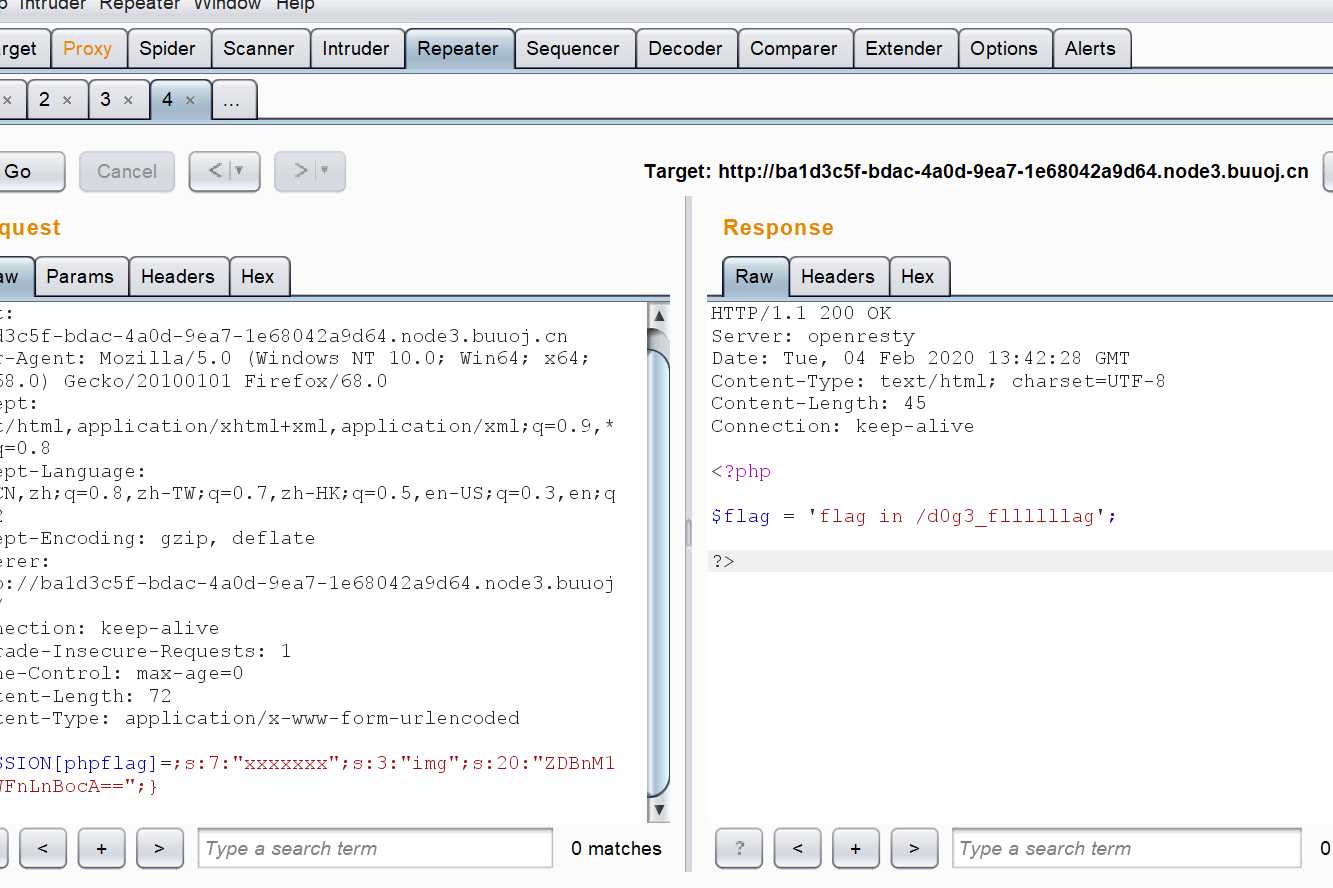The image size is (1333, 888).
Task: Open the request Params tab
Action: (x=80, y=277)
